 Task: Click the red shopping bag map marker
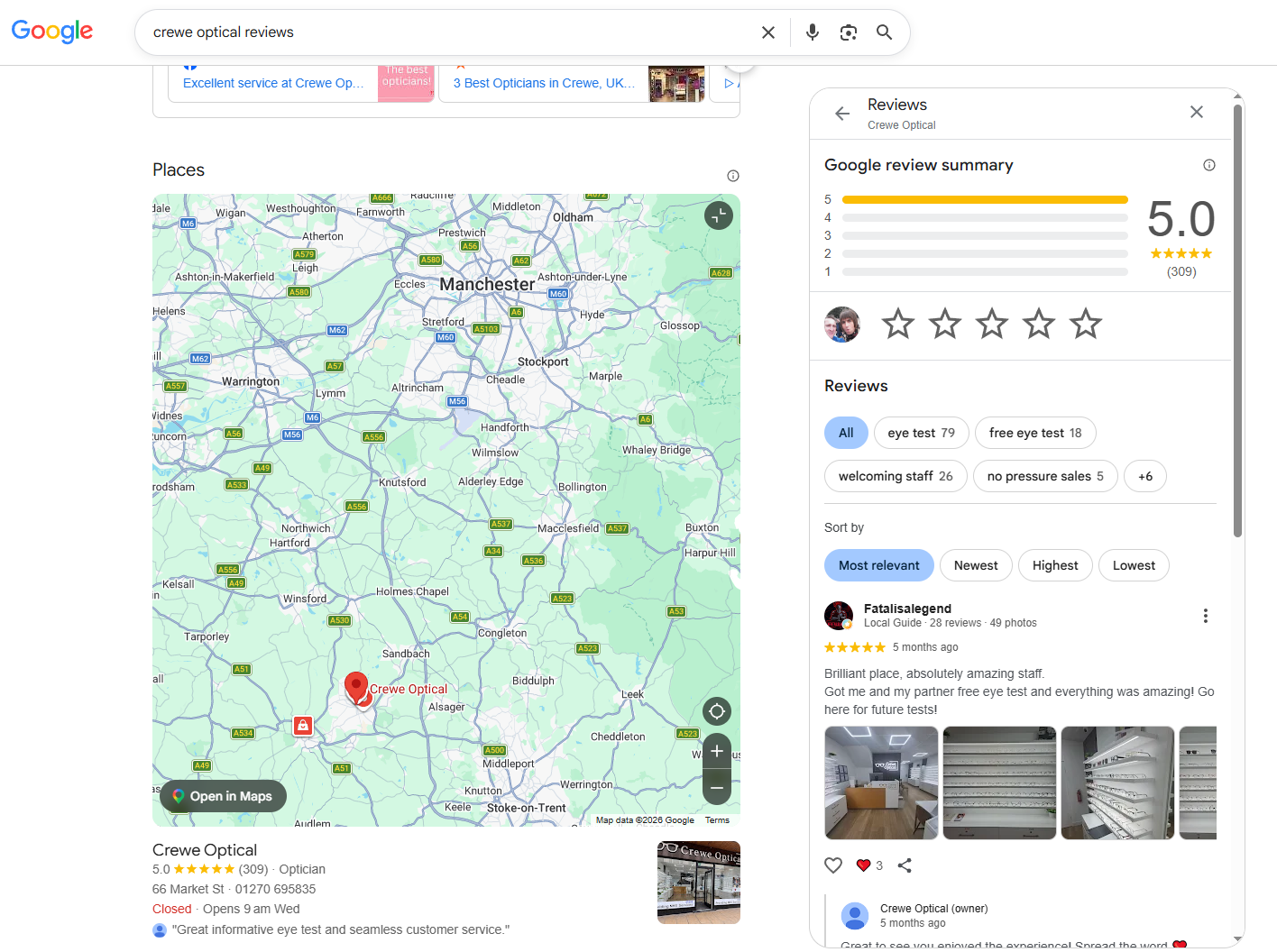pyautogui.click(x=303, y=726)
